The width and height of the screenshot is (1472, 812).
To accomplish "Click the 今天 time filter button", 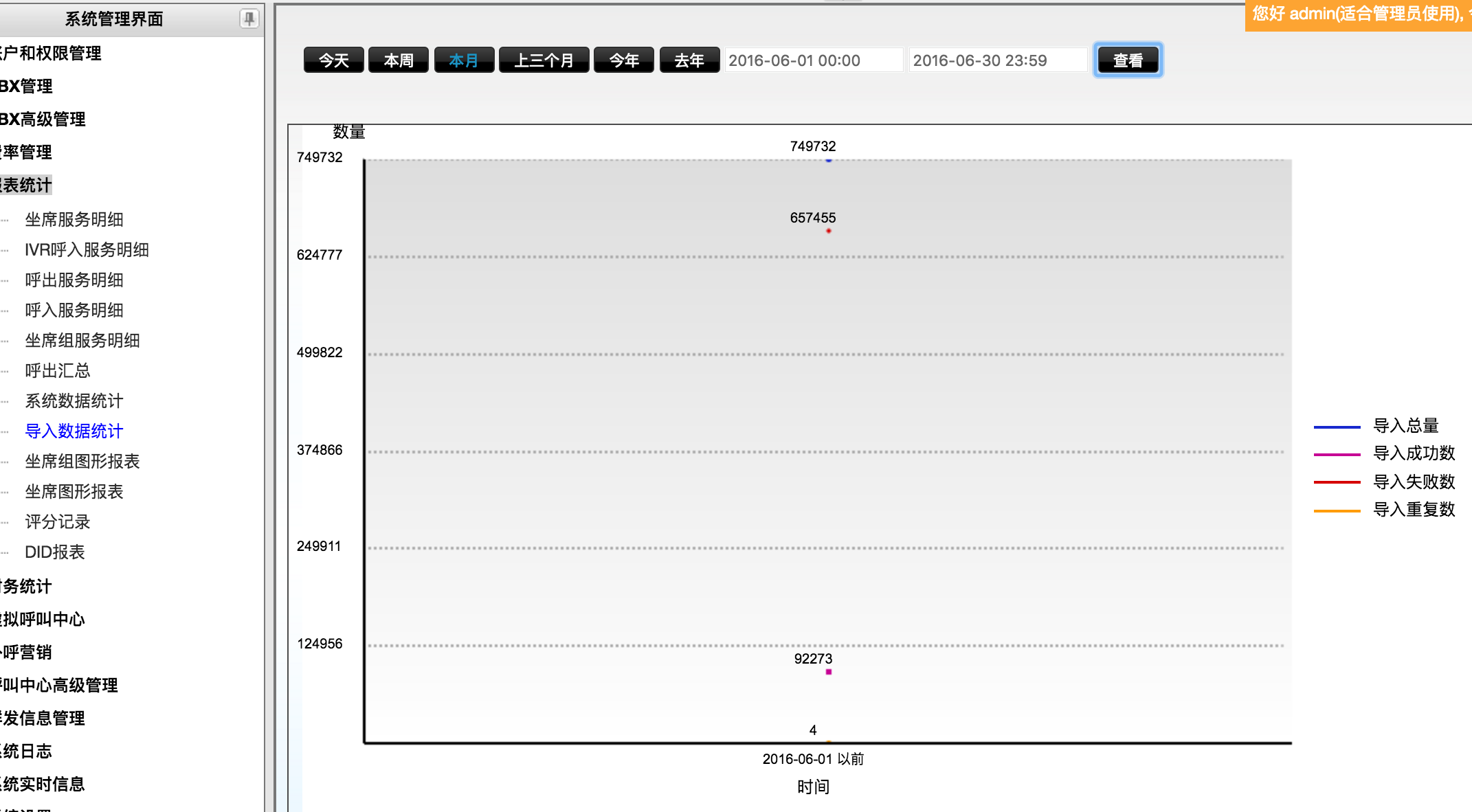I will tap(334, 60).
